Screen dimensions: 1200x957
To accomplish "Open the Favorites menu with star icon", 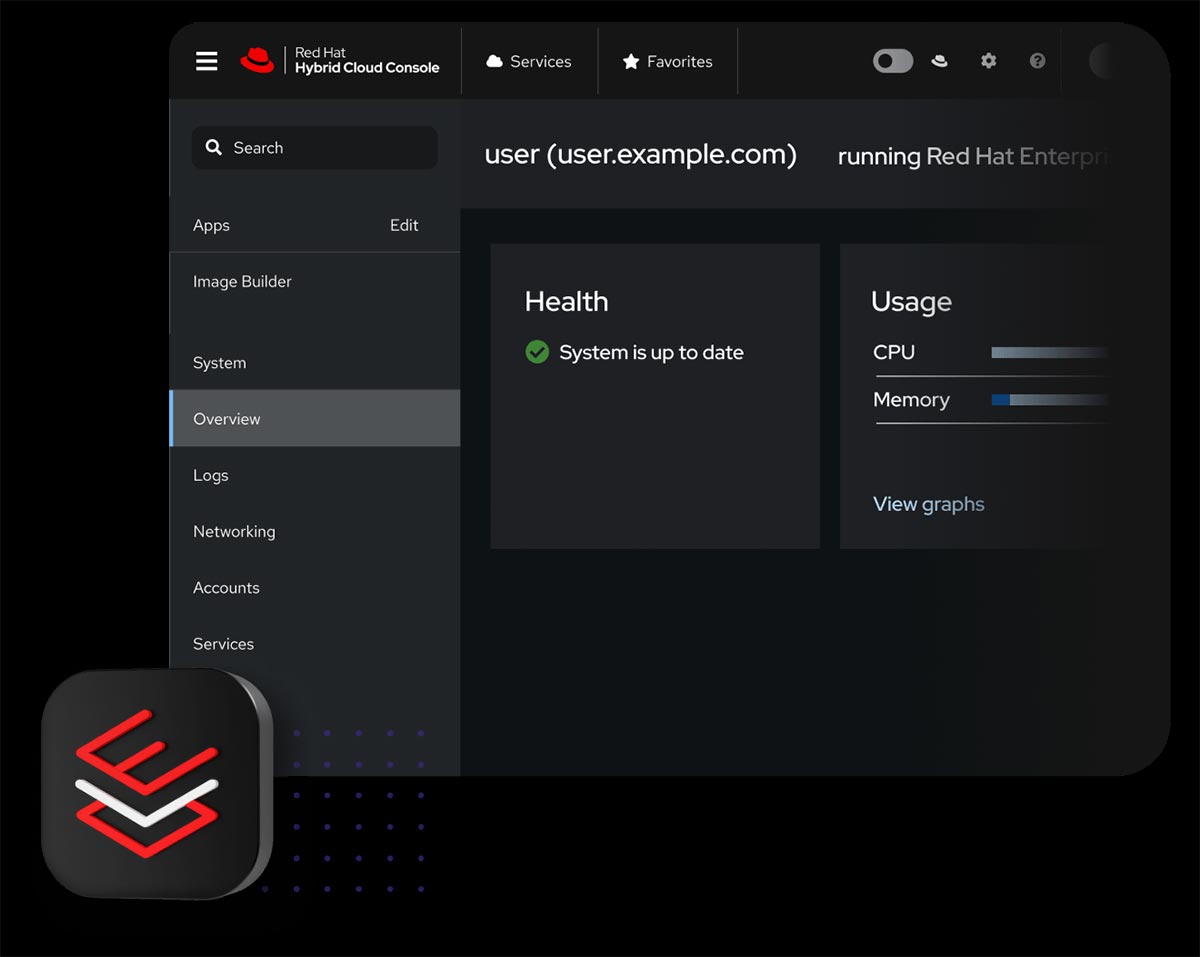I will [667, 62].
